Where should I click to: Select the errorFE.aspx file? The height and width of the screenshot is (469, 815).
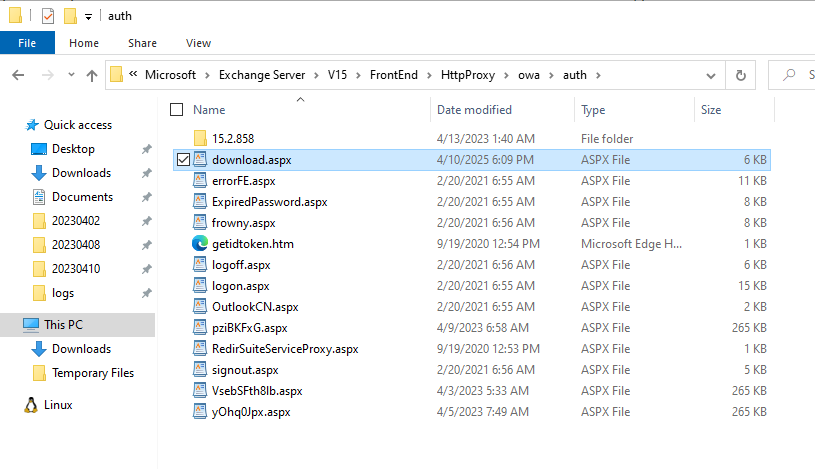[x=243, y=181]
